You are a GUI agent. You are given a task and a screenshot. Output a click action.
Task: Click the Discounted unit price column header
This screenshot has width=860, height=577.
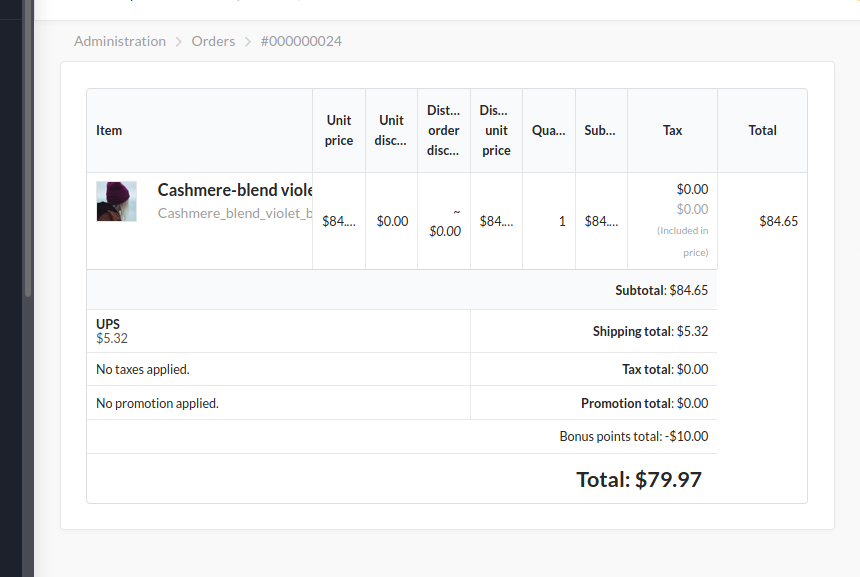click(x=496, y=130)
